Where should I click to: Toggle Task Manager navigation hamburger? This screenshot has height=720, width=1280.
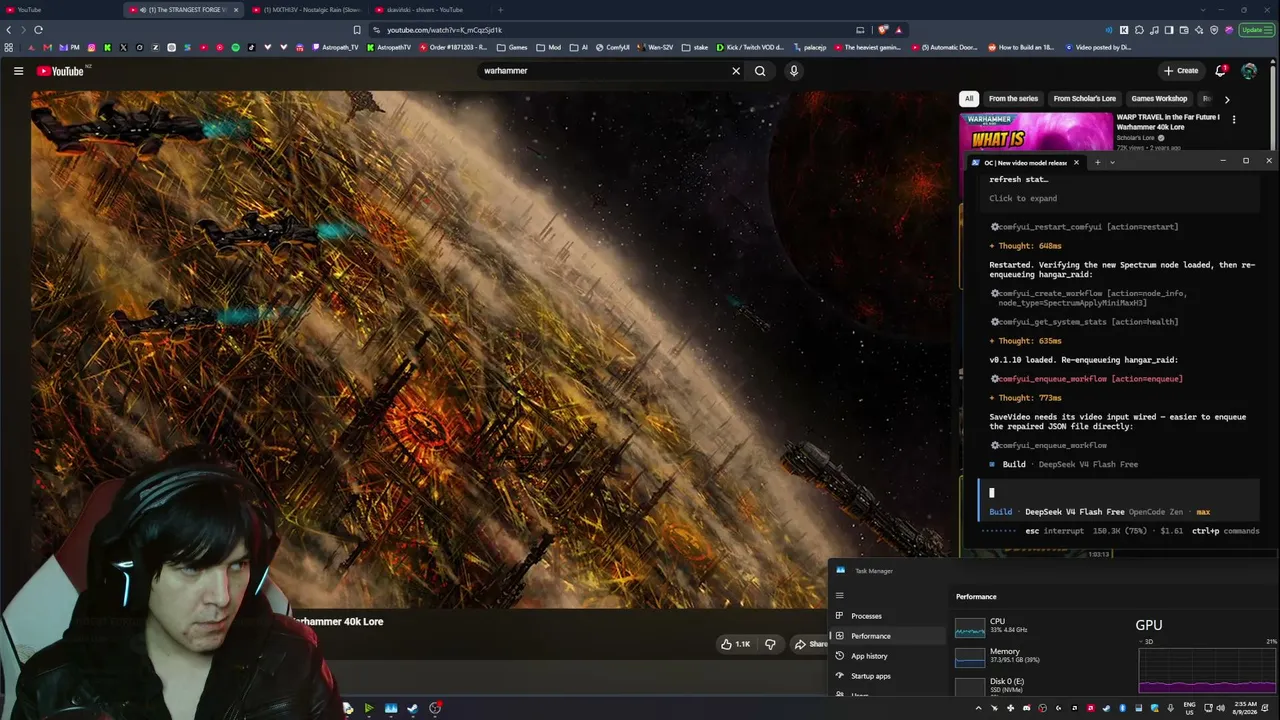840,596
